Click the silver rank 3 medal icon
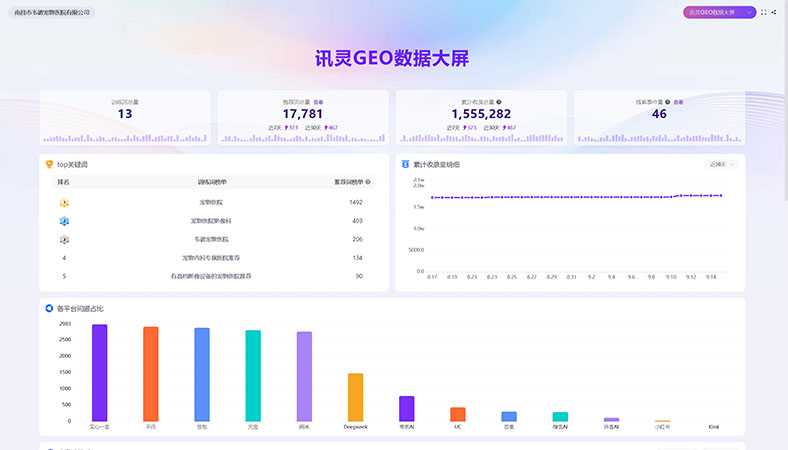788x450 pixels. 64,240
